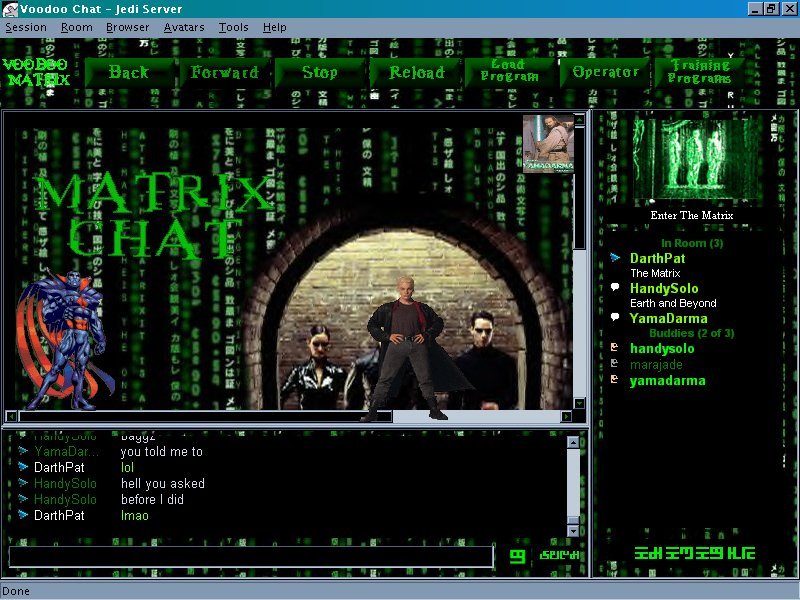Click the Voodoo Matrix logo
The width and height of the screenshot is (800, 600).
[x=36, y=72]
